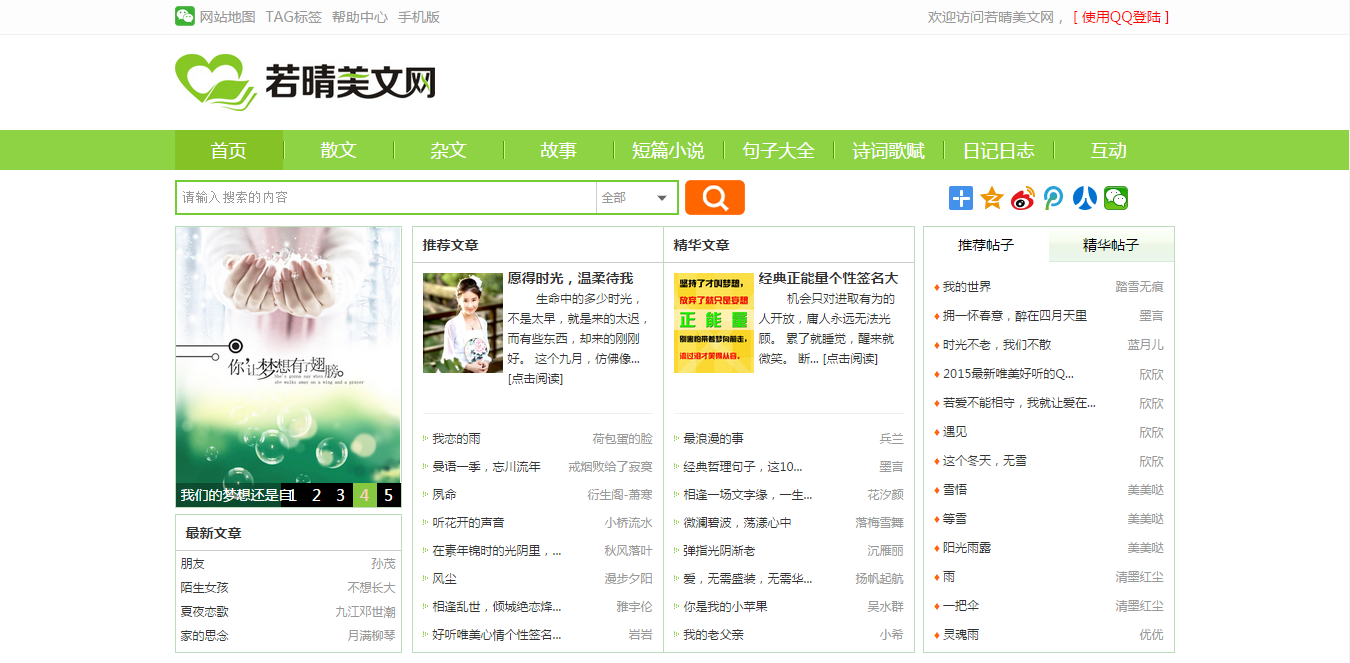Screen dimensions: 1350x663
Task: Select slide 5 in banner carousel
Action: click(389, 495)
